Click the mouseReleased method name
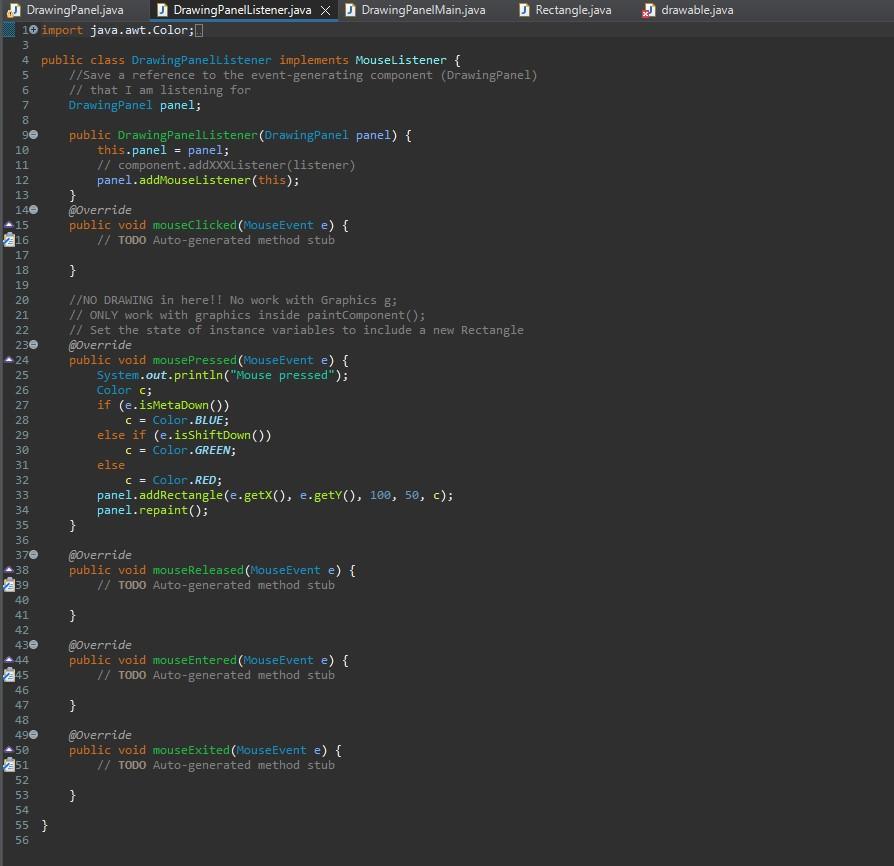 click(198, 570)
